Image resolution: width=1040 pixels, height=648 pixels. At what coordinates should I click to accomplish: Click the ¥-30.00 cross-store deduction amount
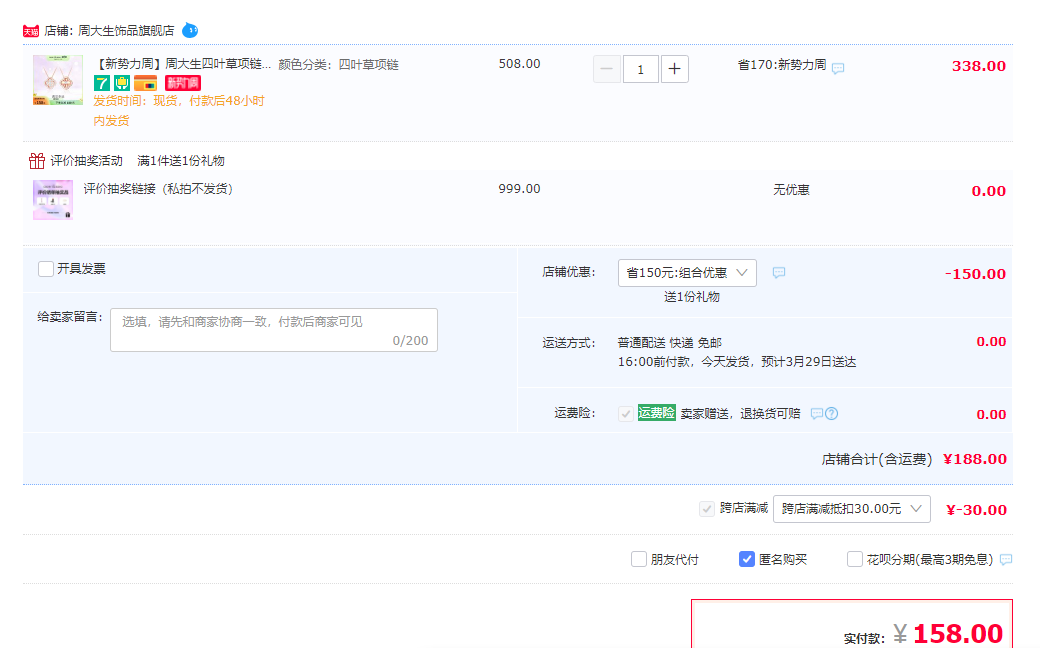(x=976, y=510)
